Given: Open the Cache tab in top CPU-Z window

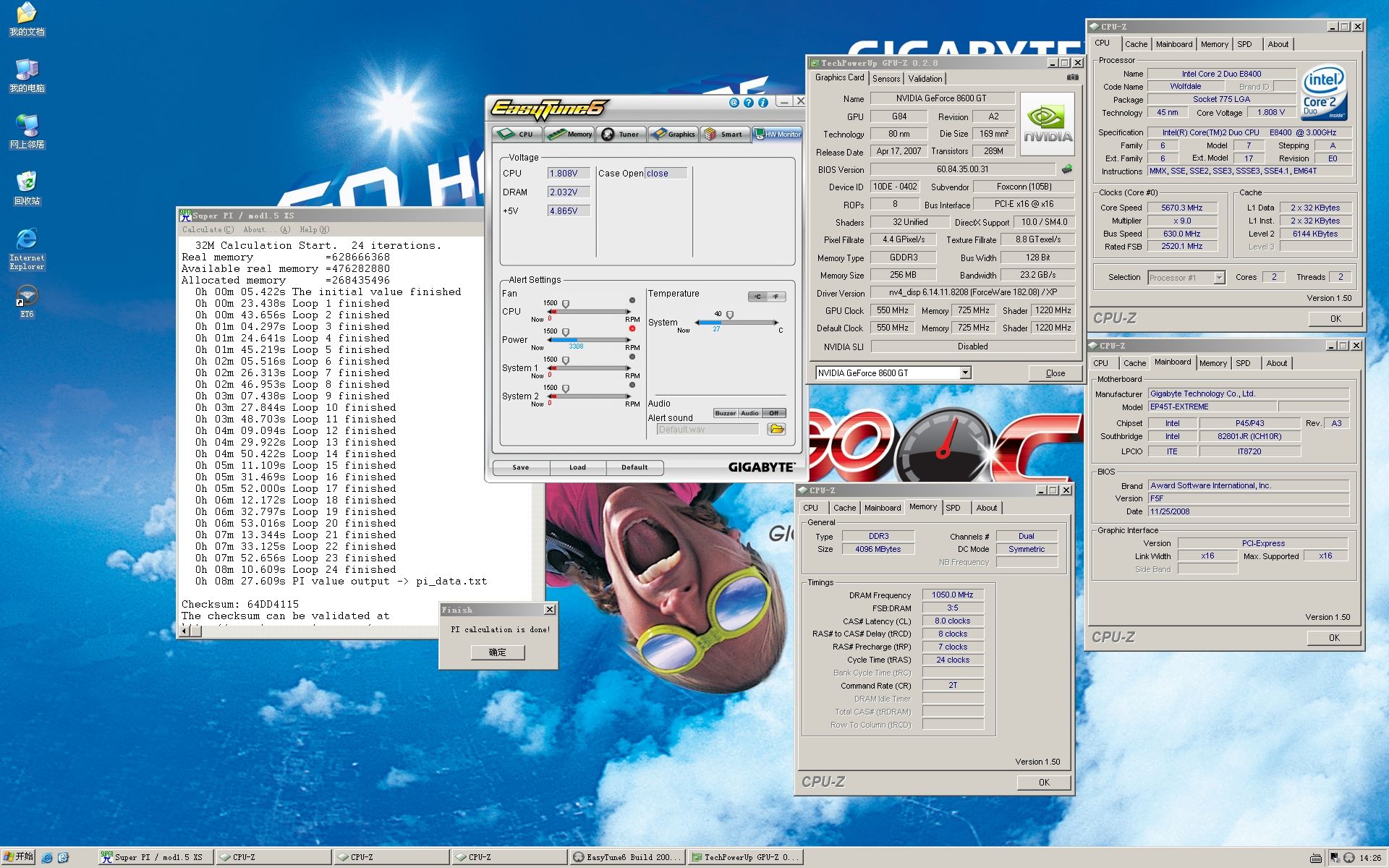Looking at the screenshot, I should tap(1136, 44).
